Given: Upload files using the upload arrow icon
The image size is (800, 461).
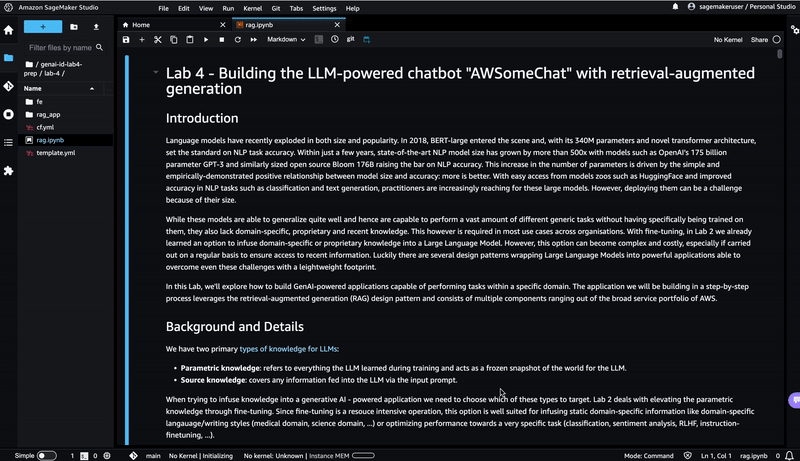Looking at the screenshot, I should point(96,27).
